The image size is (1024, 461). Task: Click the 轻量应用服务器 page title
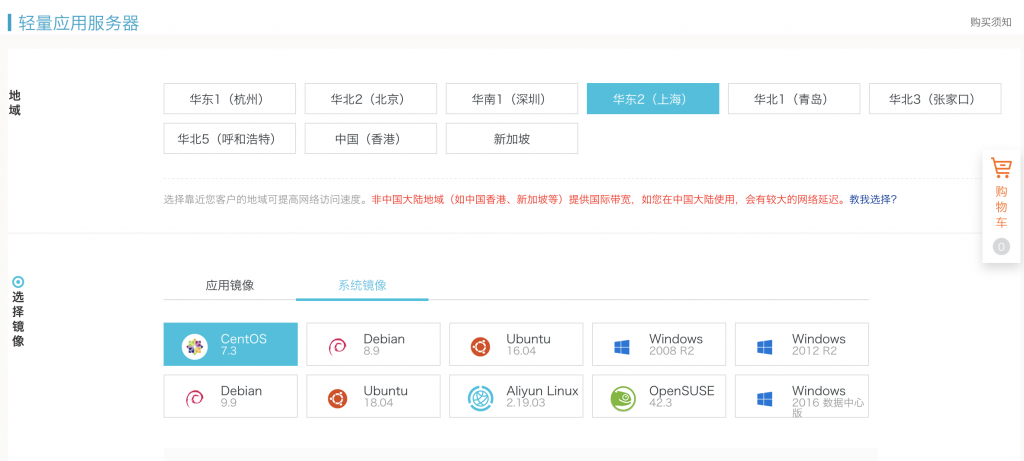(x=78, y=23)
